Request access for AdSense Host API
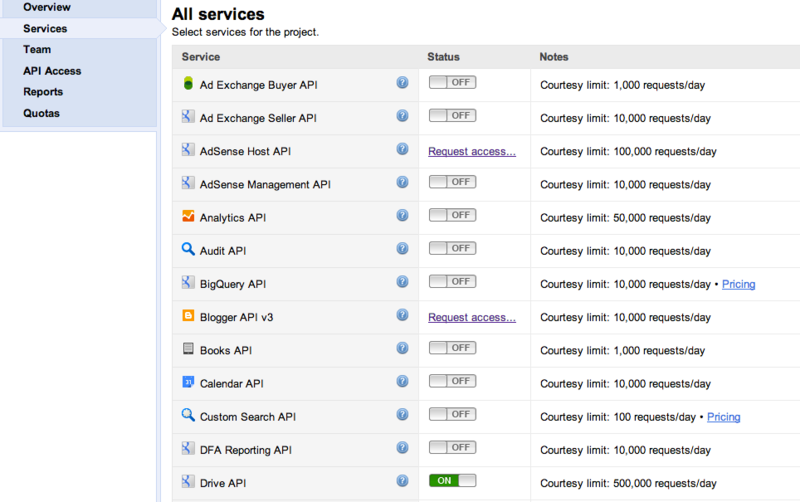Viewport: 800px width, 502px height. click(x=472, y=151)
